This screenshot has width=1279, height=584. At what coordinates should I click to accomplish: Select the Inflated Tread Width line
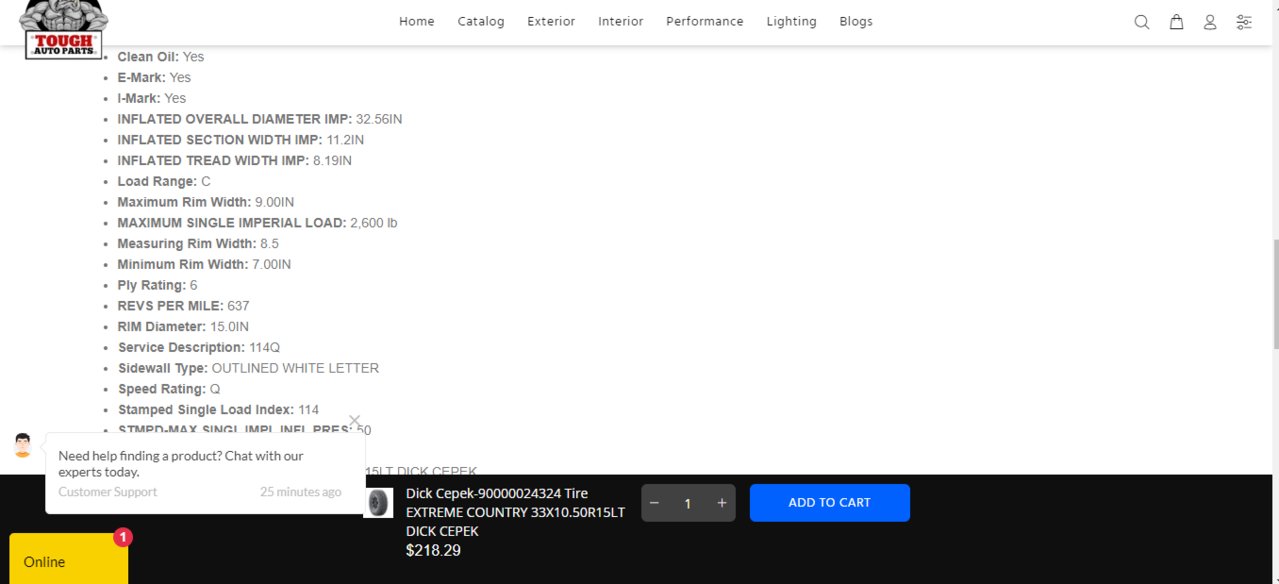235,160
